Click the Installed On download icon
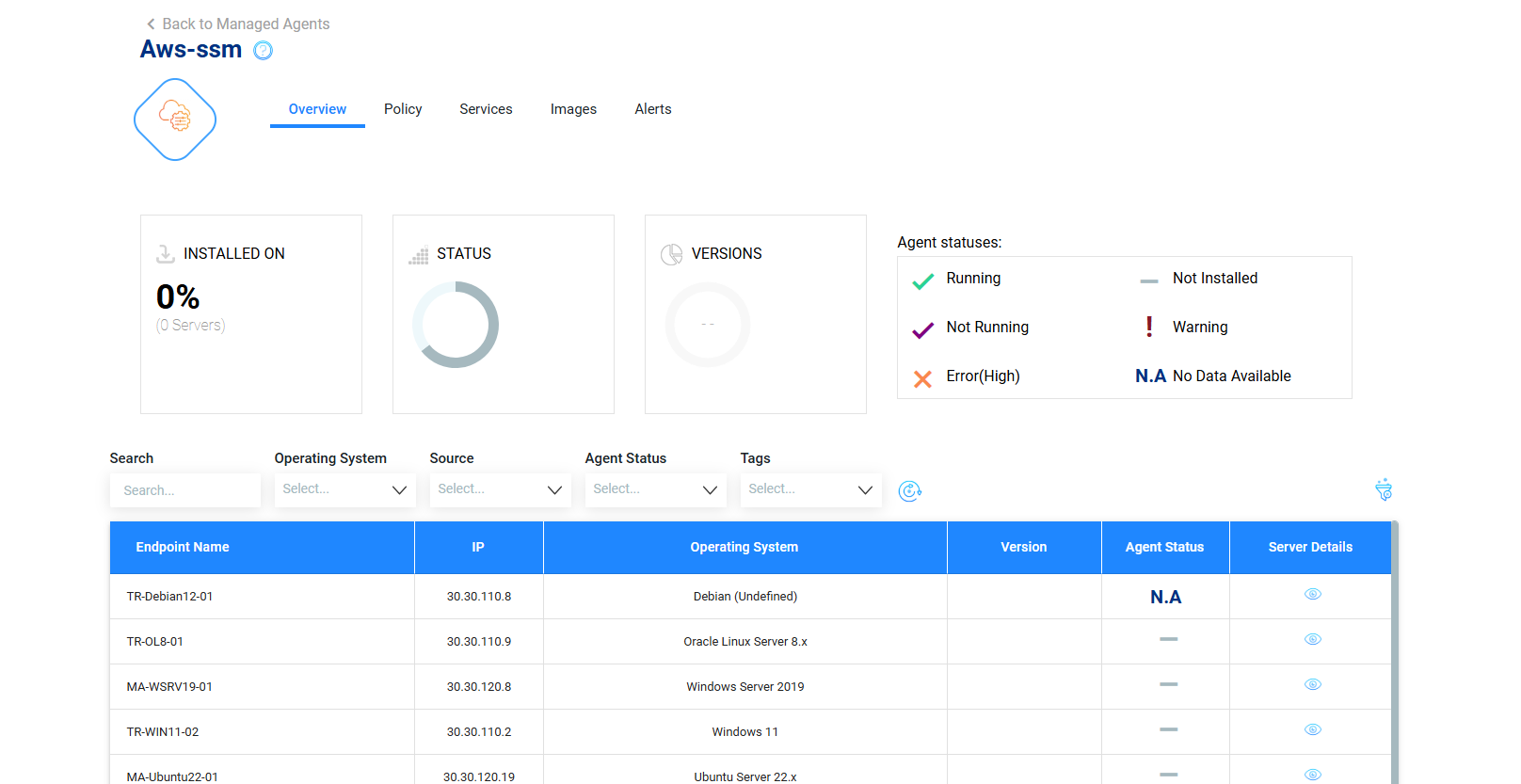 click(x=166, y=254)
